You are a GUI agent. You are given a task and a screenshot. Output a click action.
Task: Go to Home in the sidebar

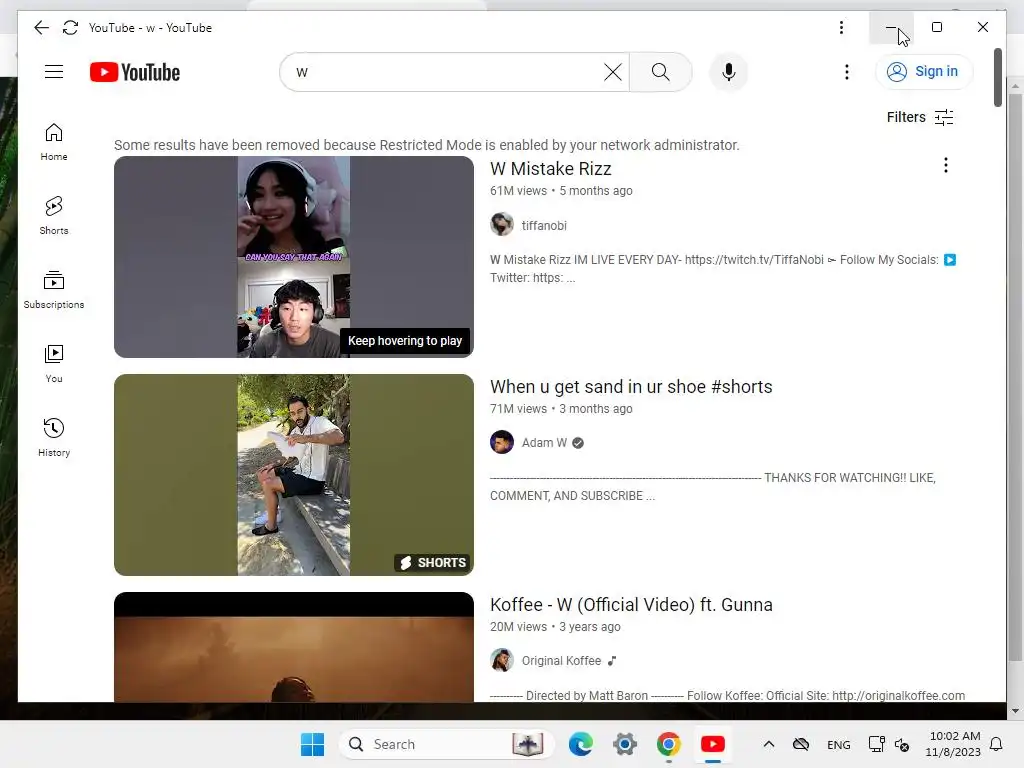54,142
